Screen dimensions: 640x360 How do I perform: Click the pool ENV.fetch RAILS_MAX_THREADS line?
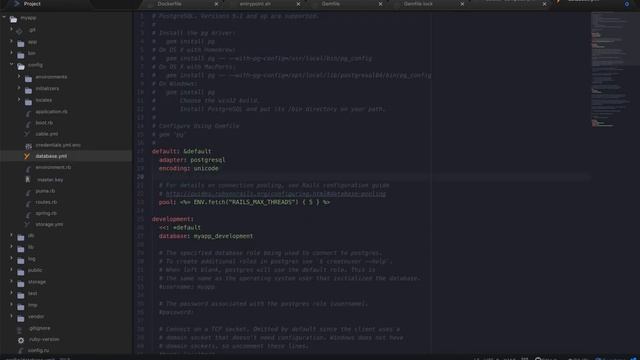(x=244, y=202)
